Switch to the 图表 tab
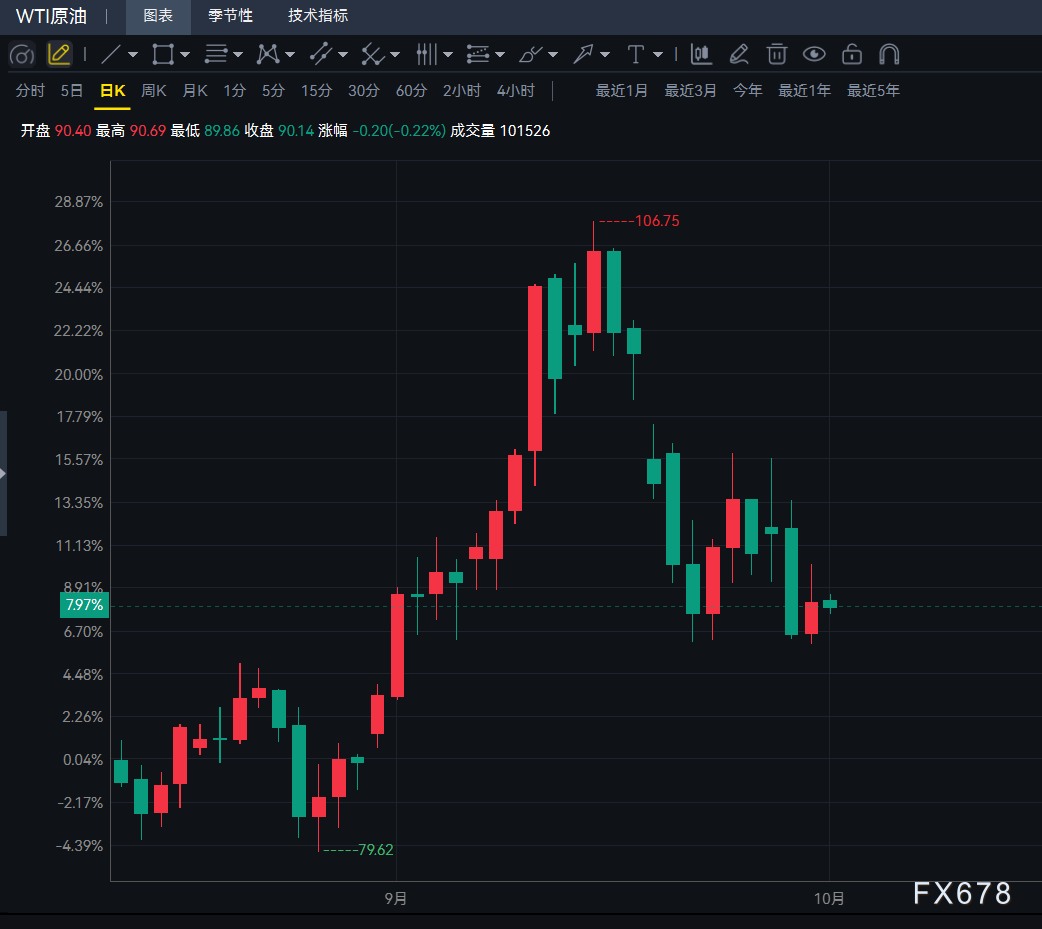The width and height of the screenshot is (1042, 929). coord(158,16)
